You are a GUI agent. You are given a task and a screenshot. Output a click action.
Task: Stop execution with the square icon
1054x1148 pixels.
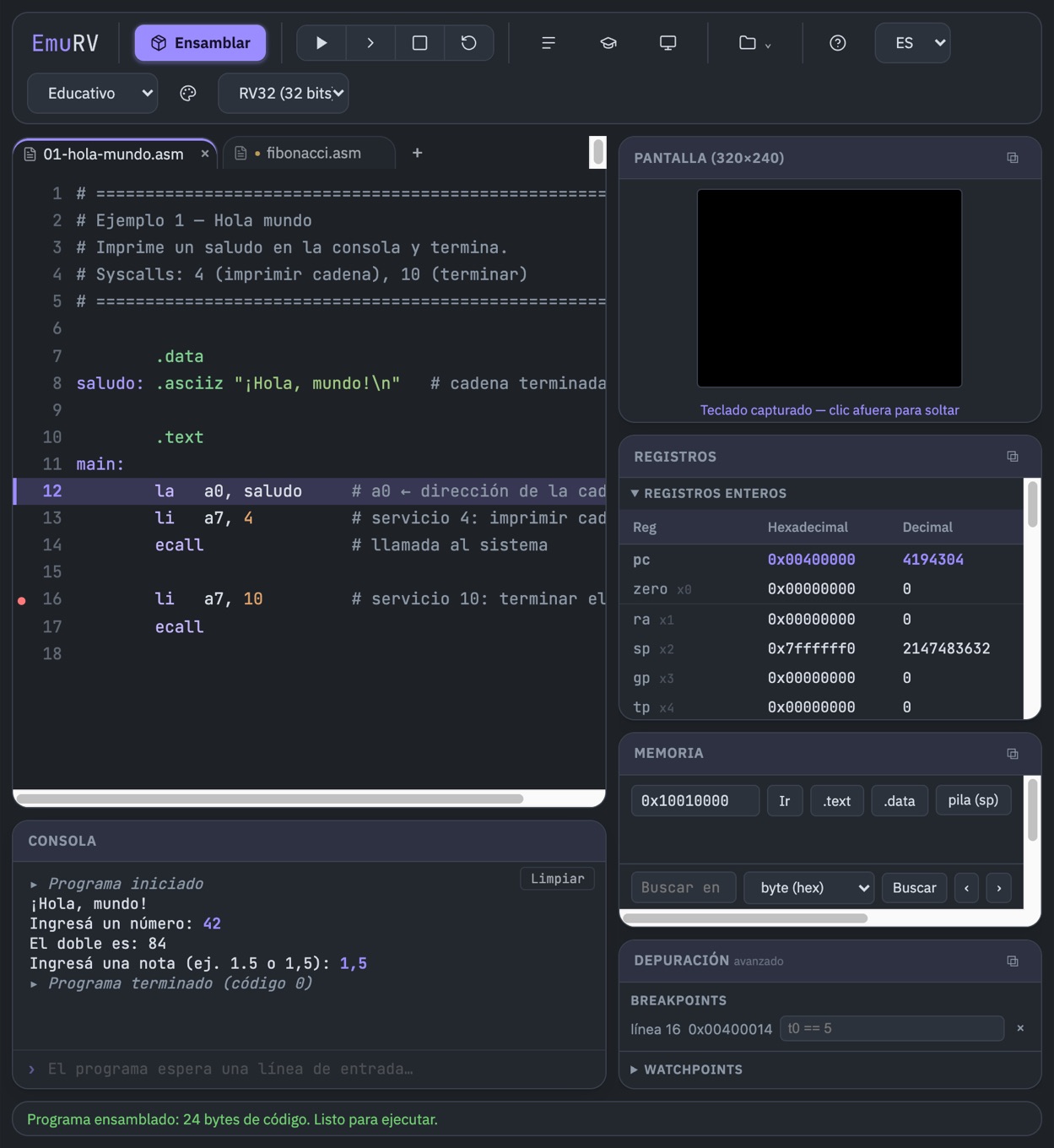pos(419,43)
